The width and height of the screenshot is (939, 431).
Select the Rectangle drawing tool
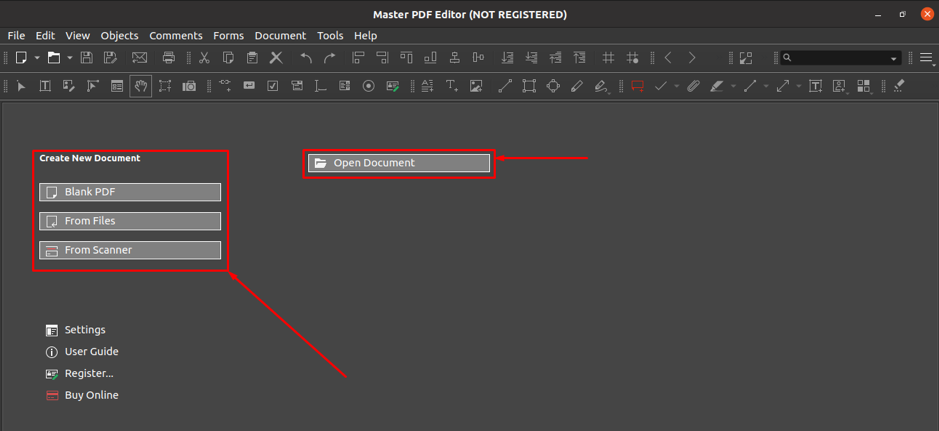point(529,86)
